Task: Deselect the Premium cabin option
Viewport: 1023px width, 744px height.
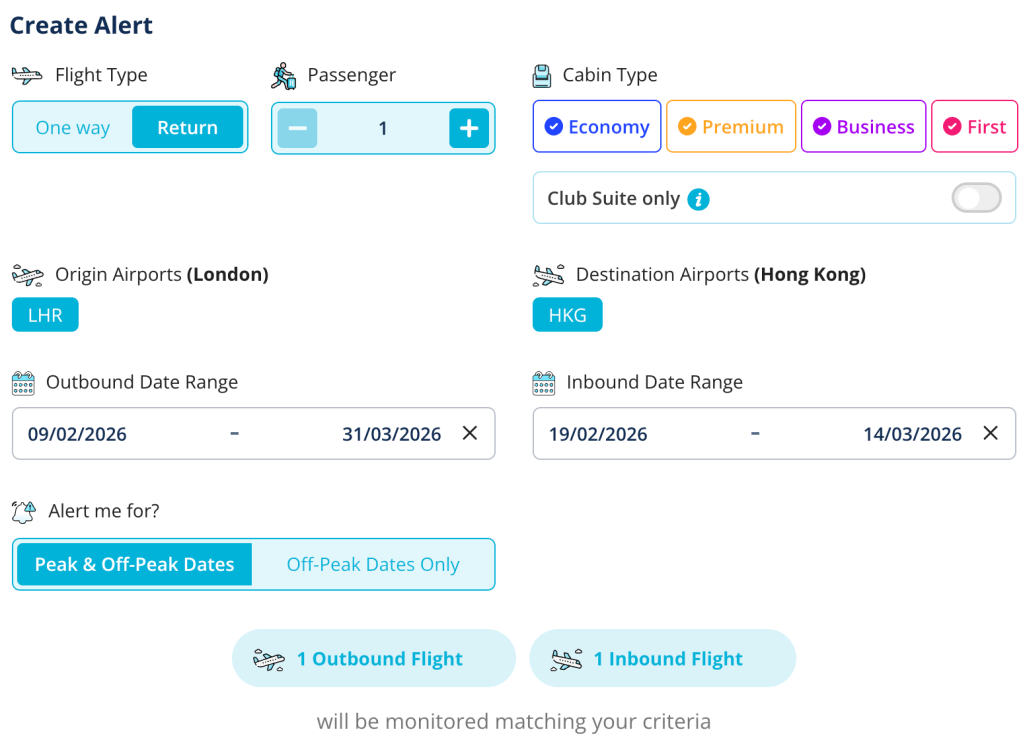Action: (x=731, y=127)
